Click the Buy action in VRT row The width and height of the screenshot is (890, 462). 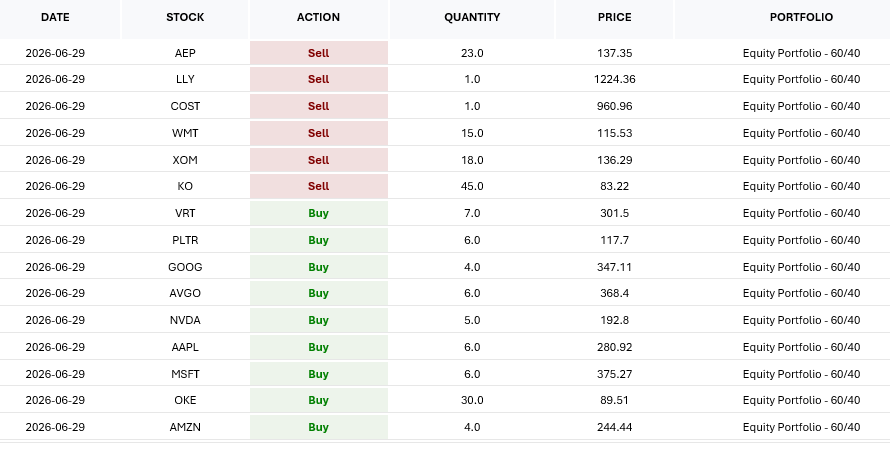[x=318, y=213]
